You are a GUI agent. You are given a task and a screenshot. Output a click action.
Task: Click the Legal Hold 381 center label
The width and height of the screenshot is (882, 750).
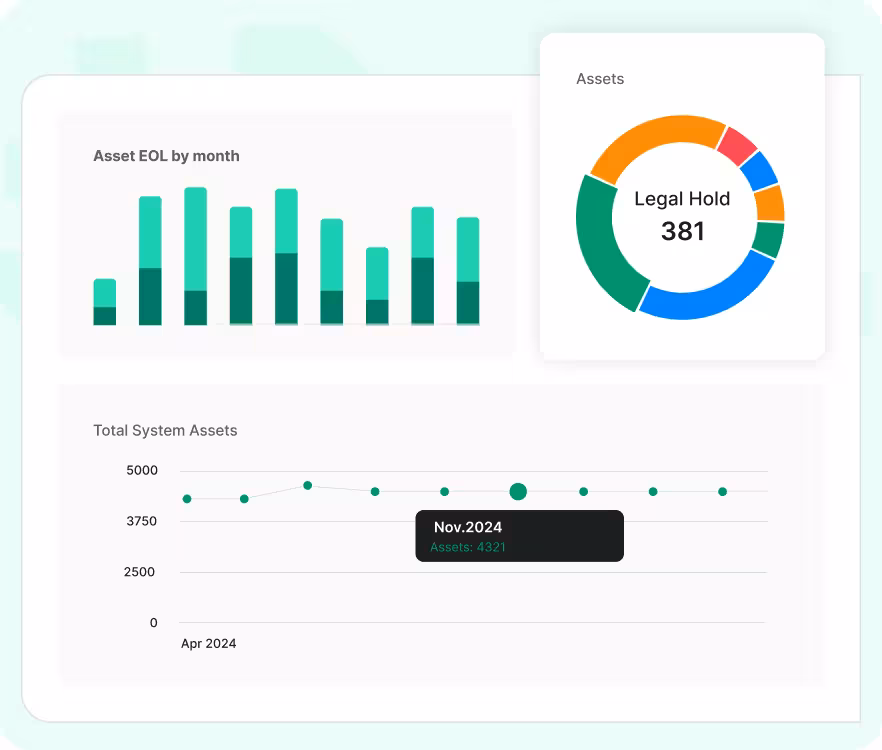point(682,215)
